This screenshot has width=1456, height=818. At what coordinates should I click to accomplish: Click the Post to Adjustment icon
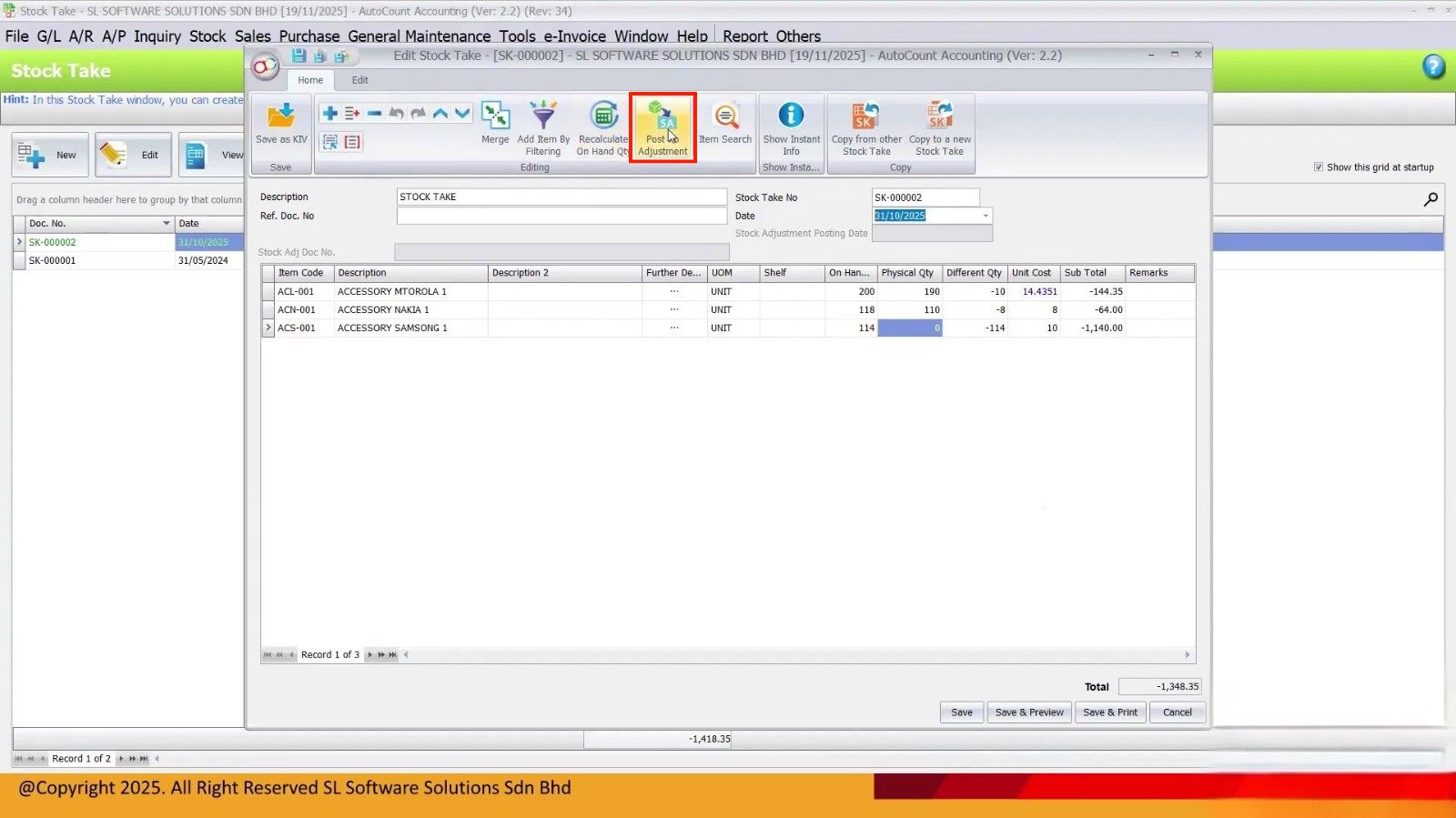[662, 118]
